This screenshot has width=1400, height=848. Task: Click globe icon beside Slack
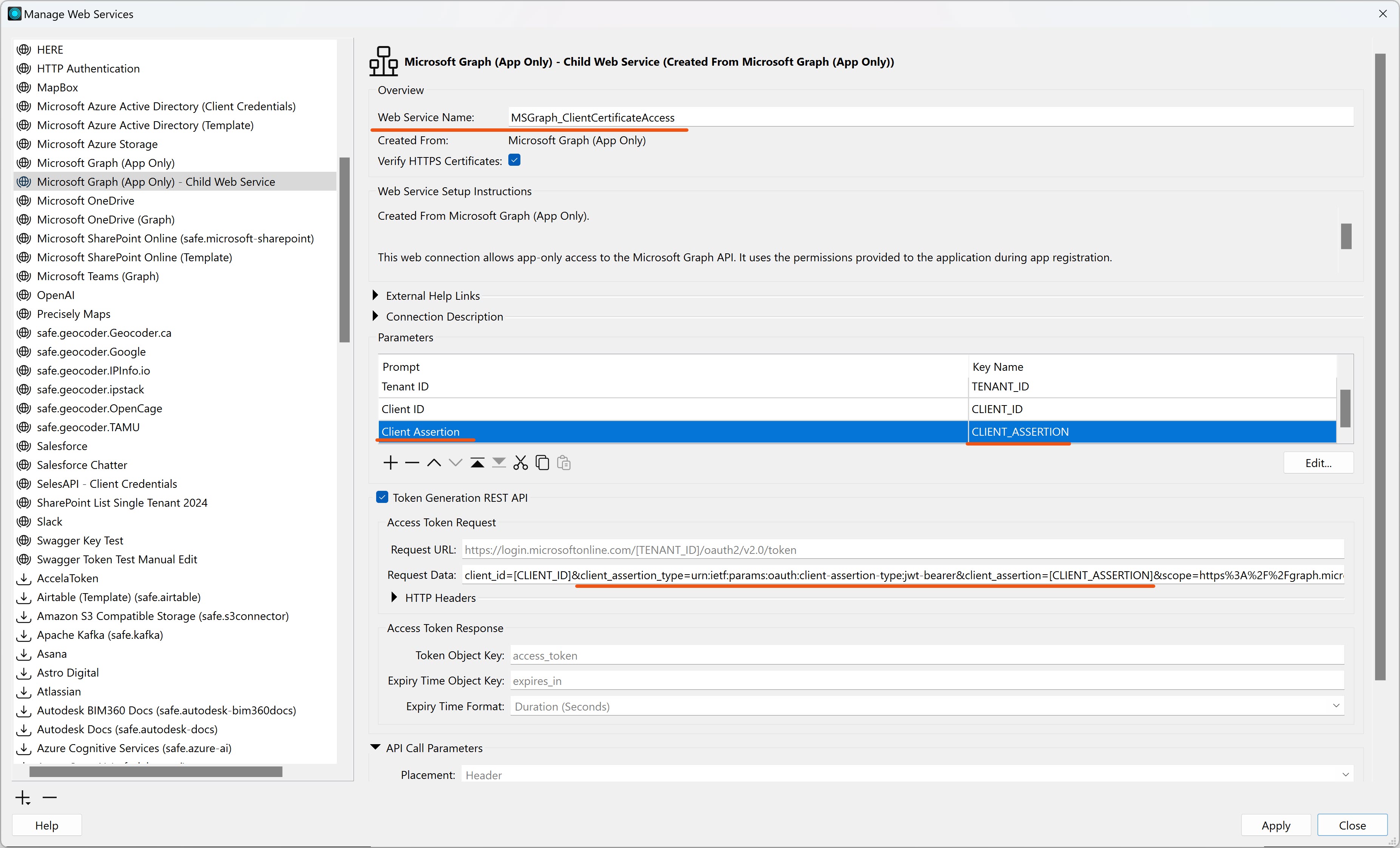(x=23, y=521)
